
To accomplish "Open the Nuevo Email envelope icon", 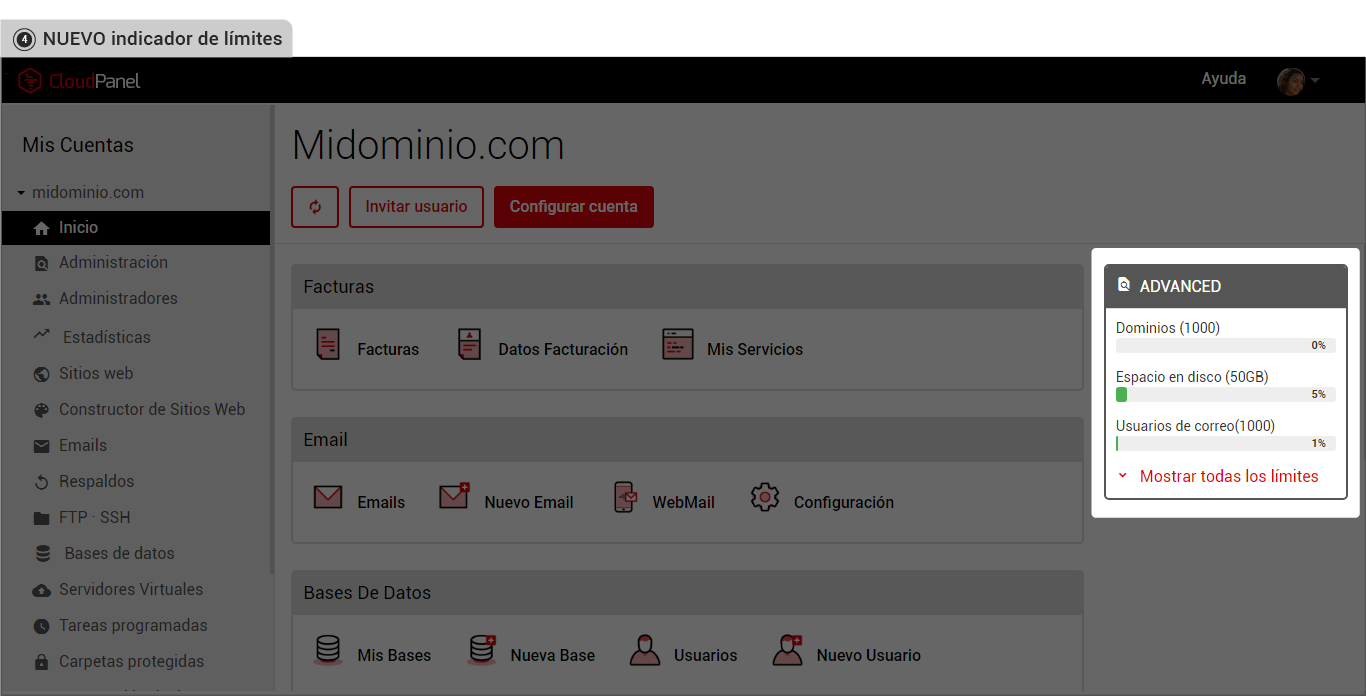I will point(454,496).
